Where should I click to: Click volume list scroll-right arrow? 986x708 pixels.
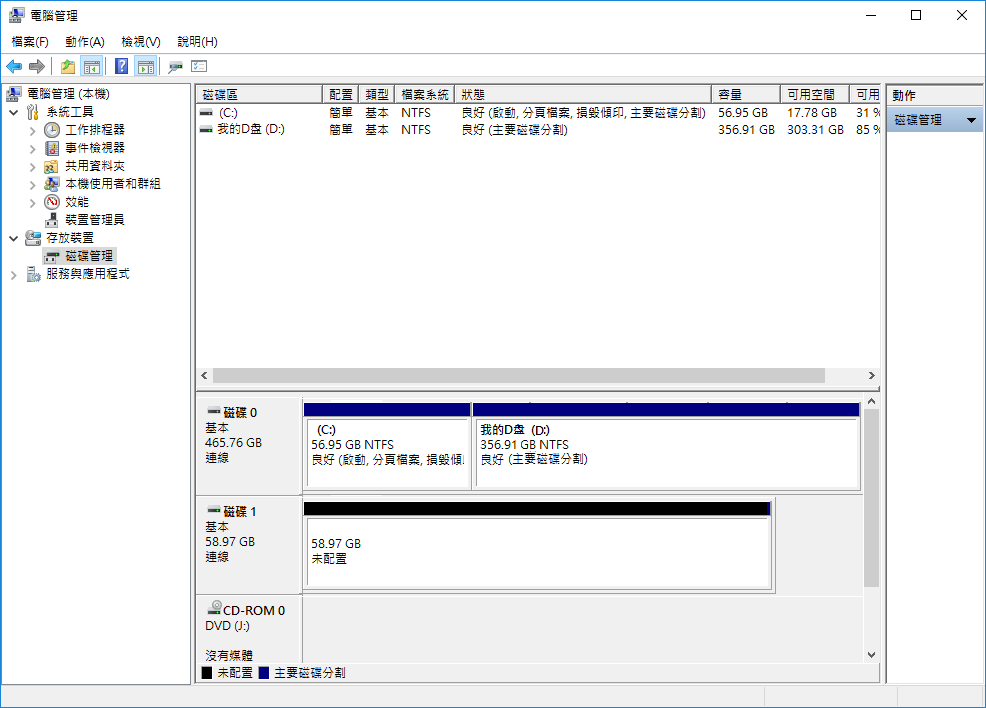(x=872, y=375)
